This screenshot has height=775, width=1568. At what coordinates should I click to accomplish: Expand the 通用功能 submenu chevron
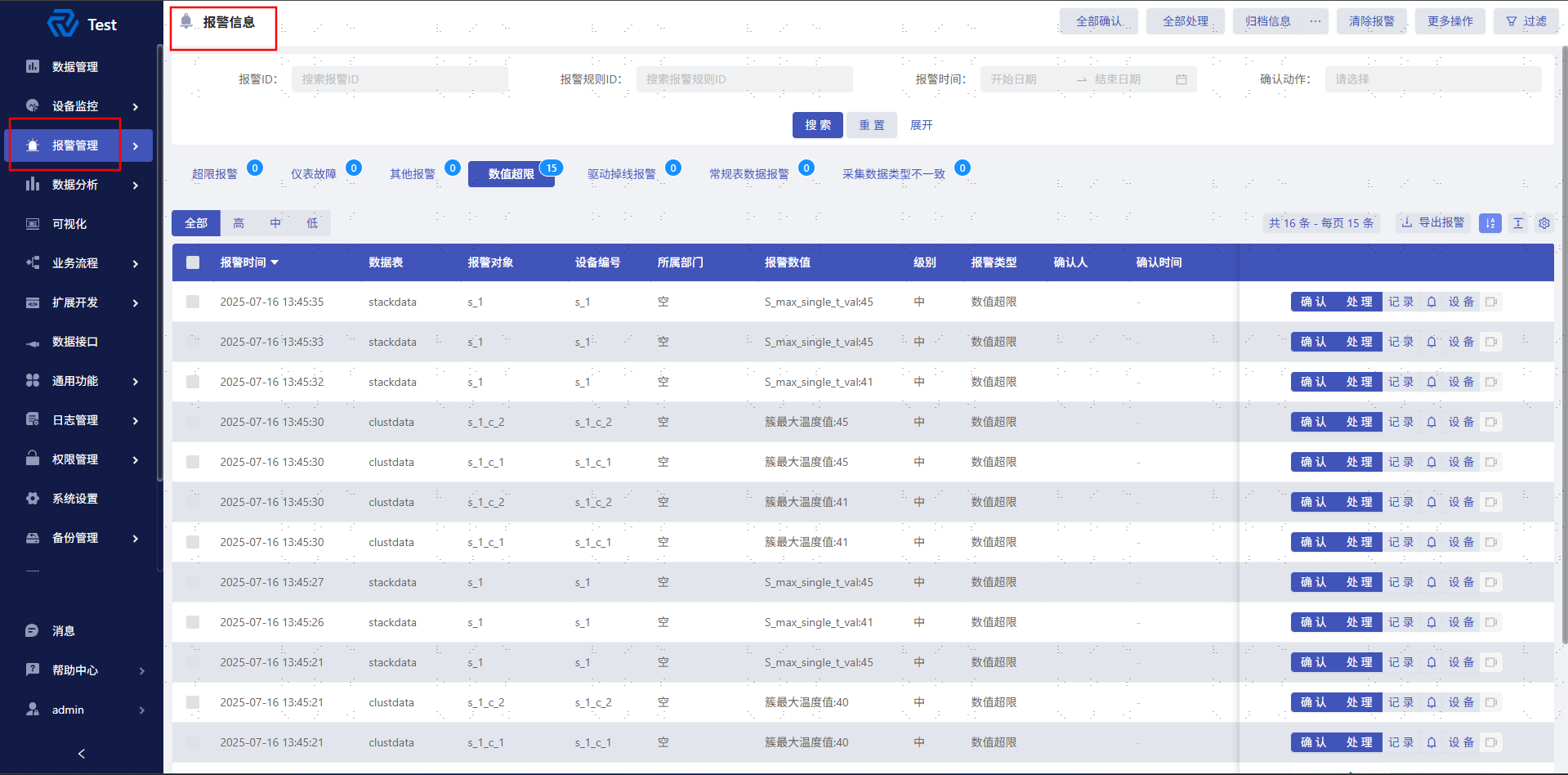point(136,381)
